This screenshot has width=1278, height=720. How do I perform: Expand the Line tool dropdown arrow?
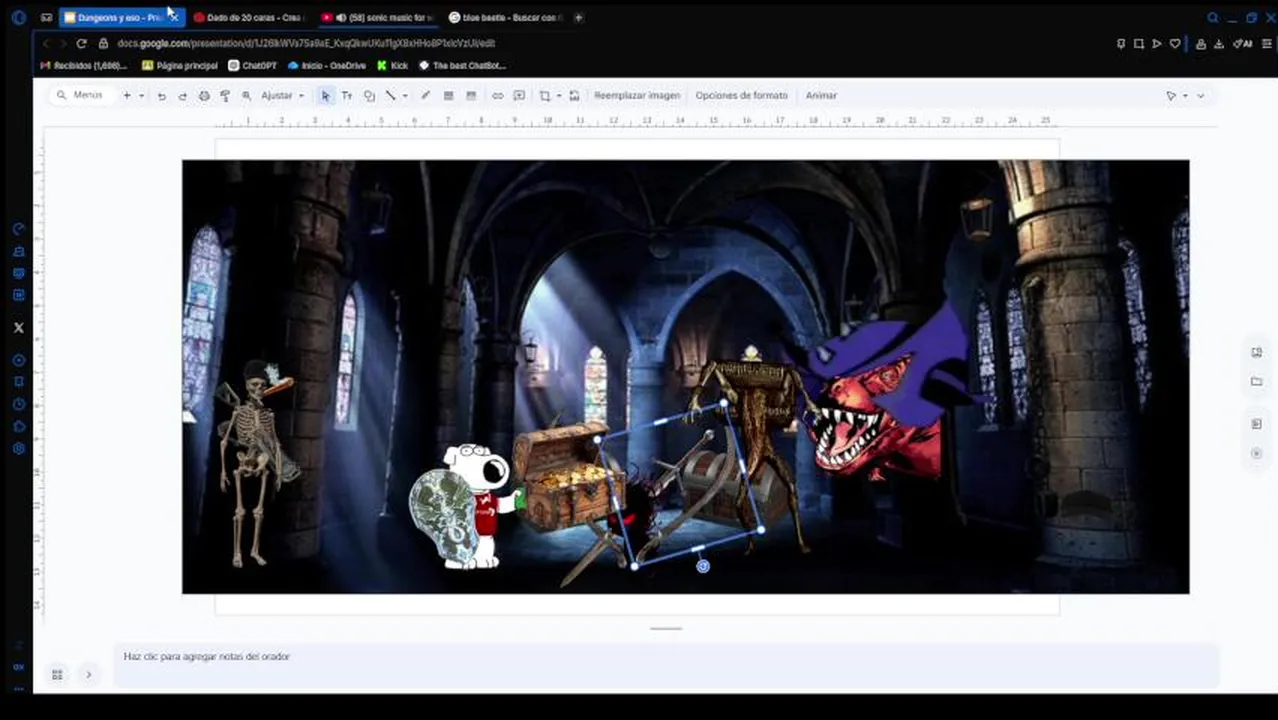pos(404,96)
